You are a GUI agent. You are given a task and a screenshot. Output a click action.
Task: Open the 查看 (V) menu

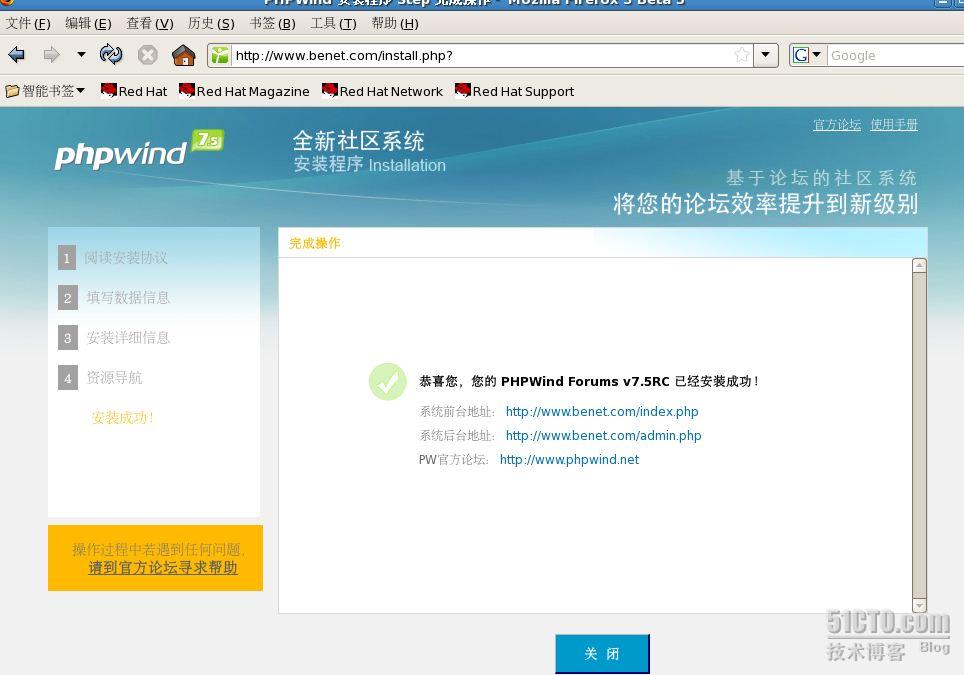[150, 23]
